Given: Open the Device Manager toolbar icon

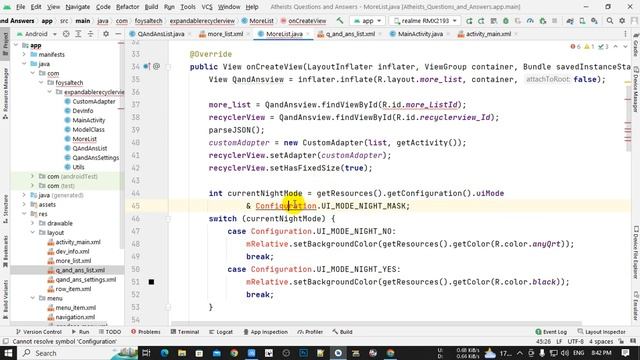Looking at the screenshot, I should (582, 20).
